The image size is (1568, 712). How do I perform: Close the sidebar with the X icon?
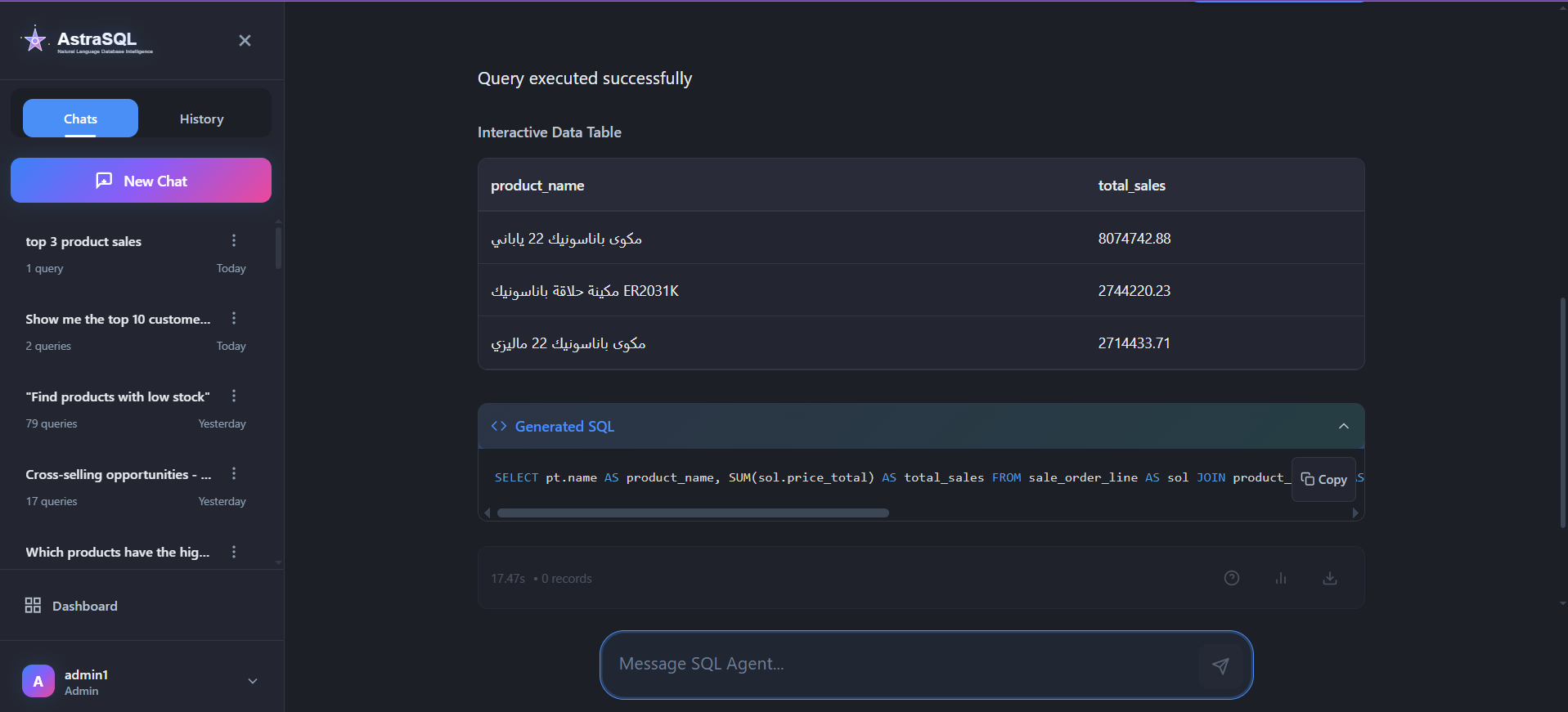(x=245, y=41)
